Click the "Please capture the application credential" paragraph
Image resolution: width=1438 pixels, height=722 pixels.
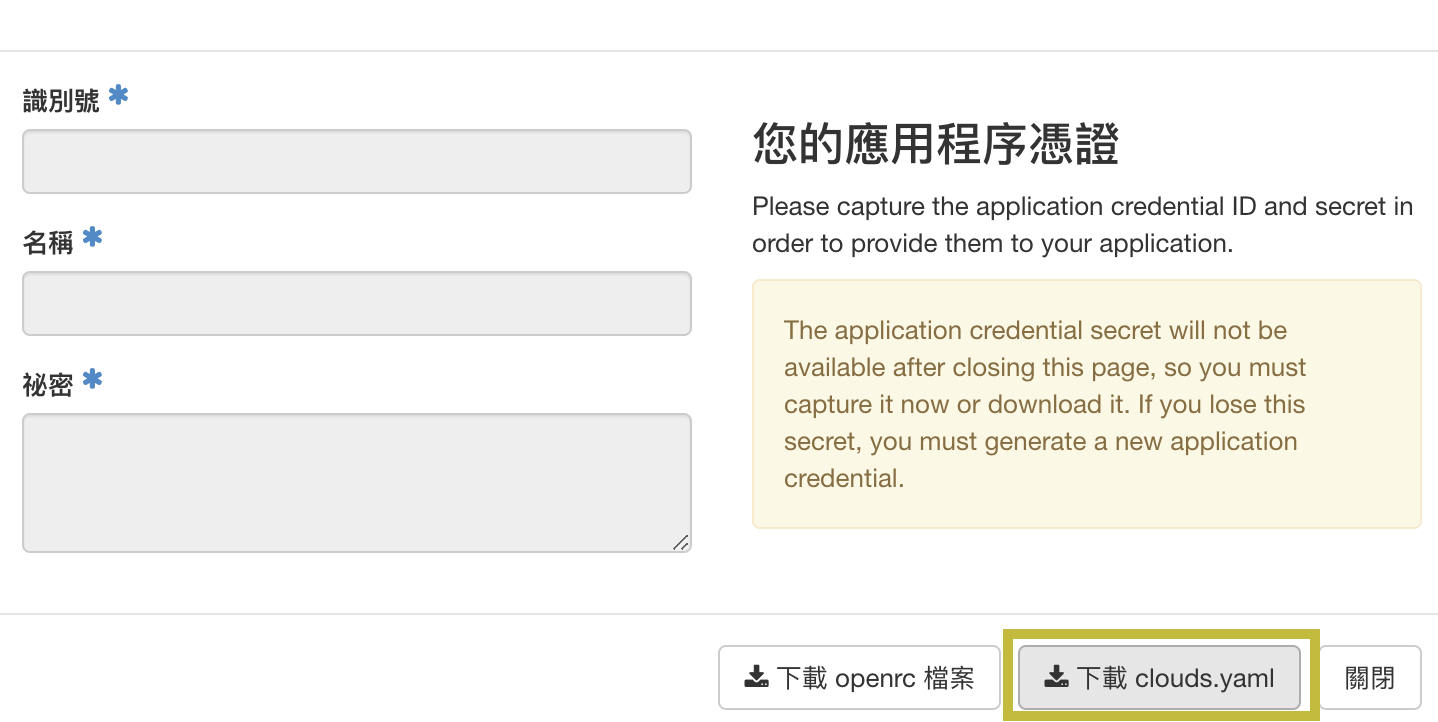coord(1082,225)
